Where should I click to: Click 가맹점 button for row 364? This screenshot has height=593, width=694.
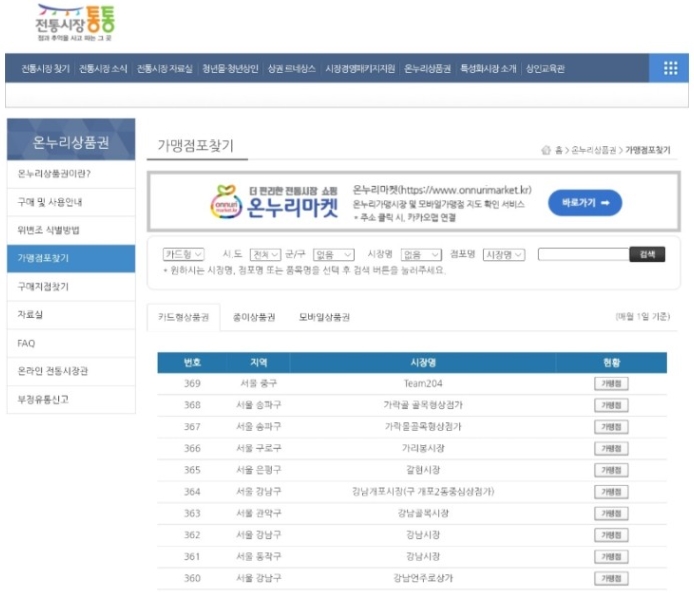point(611,492)
